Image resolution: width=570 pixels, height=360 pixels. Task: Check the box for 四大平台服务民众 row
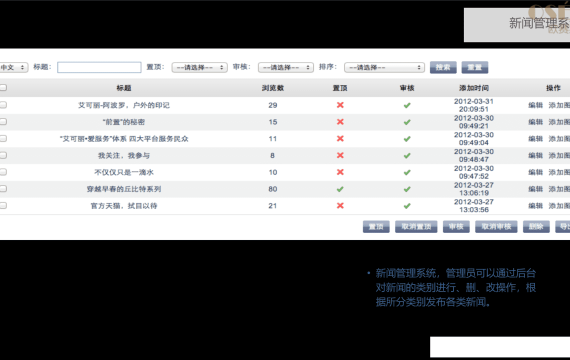point(3,139)
